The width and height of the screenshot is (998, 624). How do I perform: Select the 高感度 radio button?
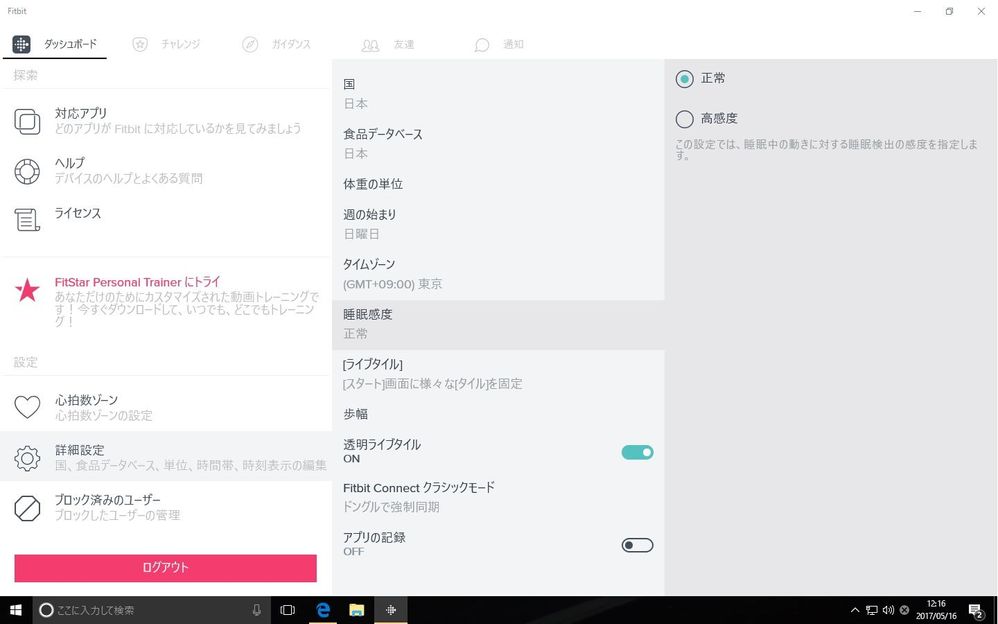pyautogui.click(x=684, y=119)
